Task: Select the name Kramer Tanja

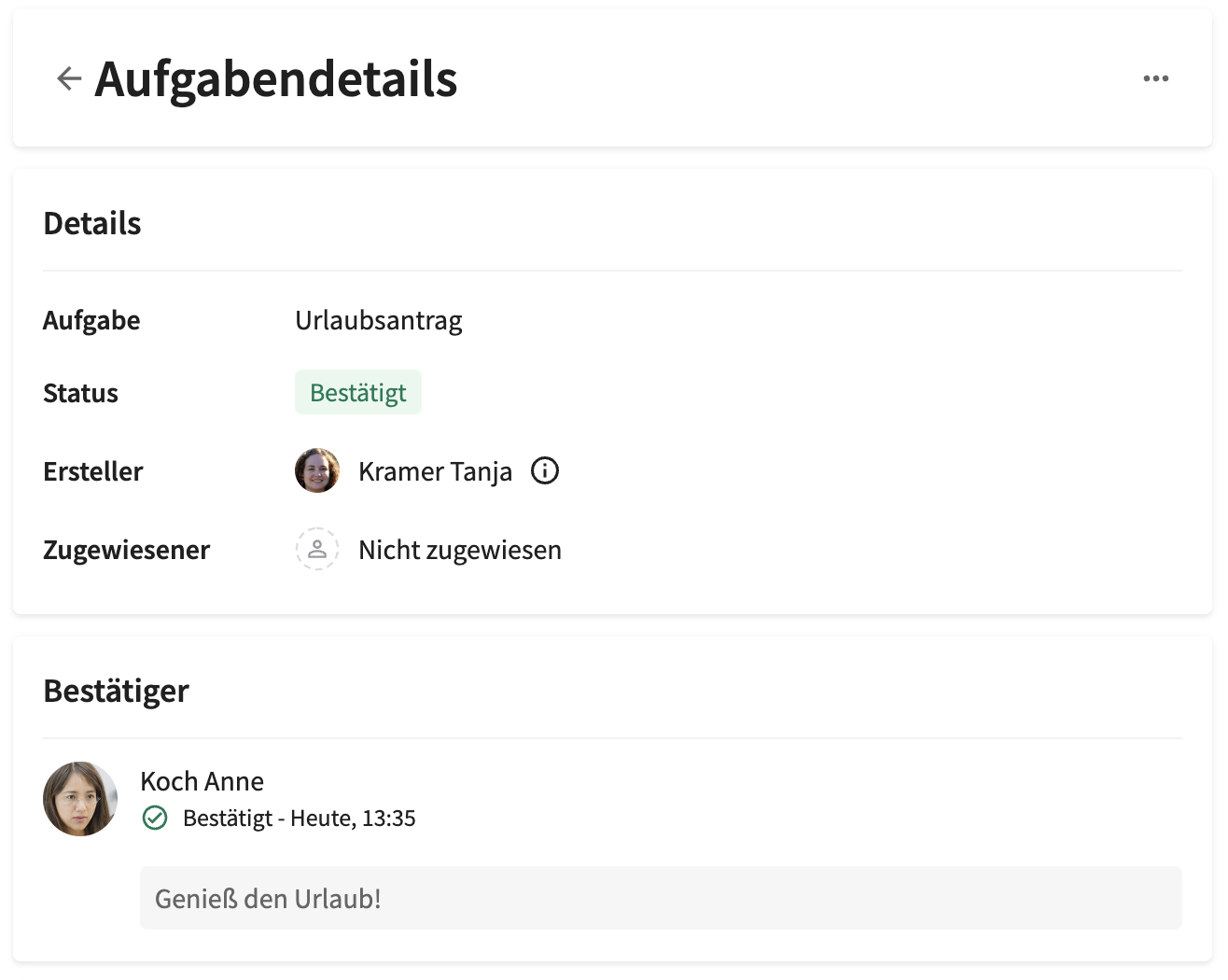Action: click(x=435, y=471)
